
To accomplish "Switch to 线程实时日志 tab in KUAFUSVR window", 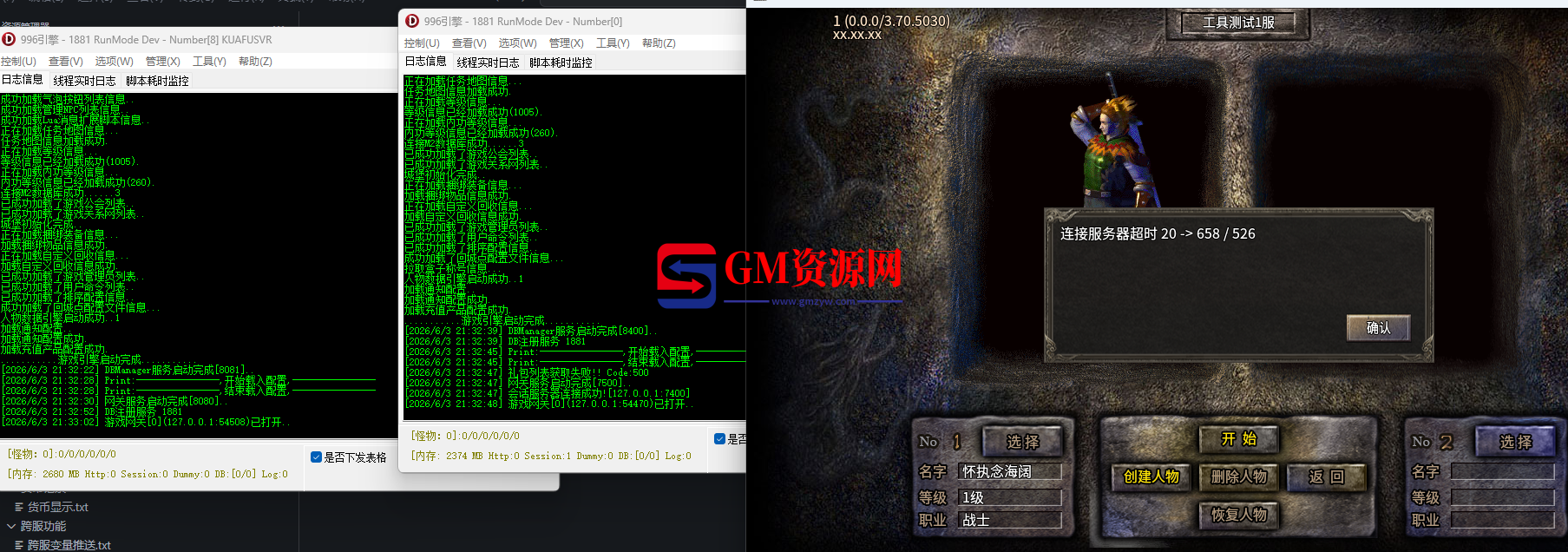I will click(x=84, y=81).
